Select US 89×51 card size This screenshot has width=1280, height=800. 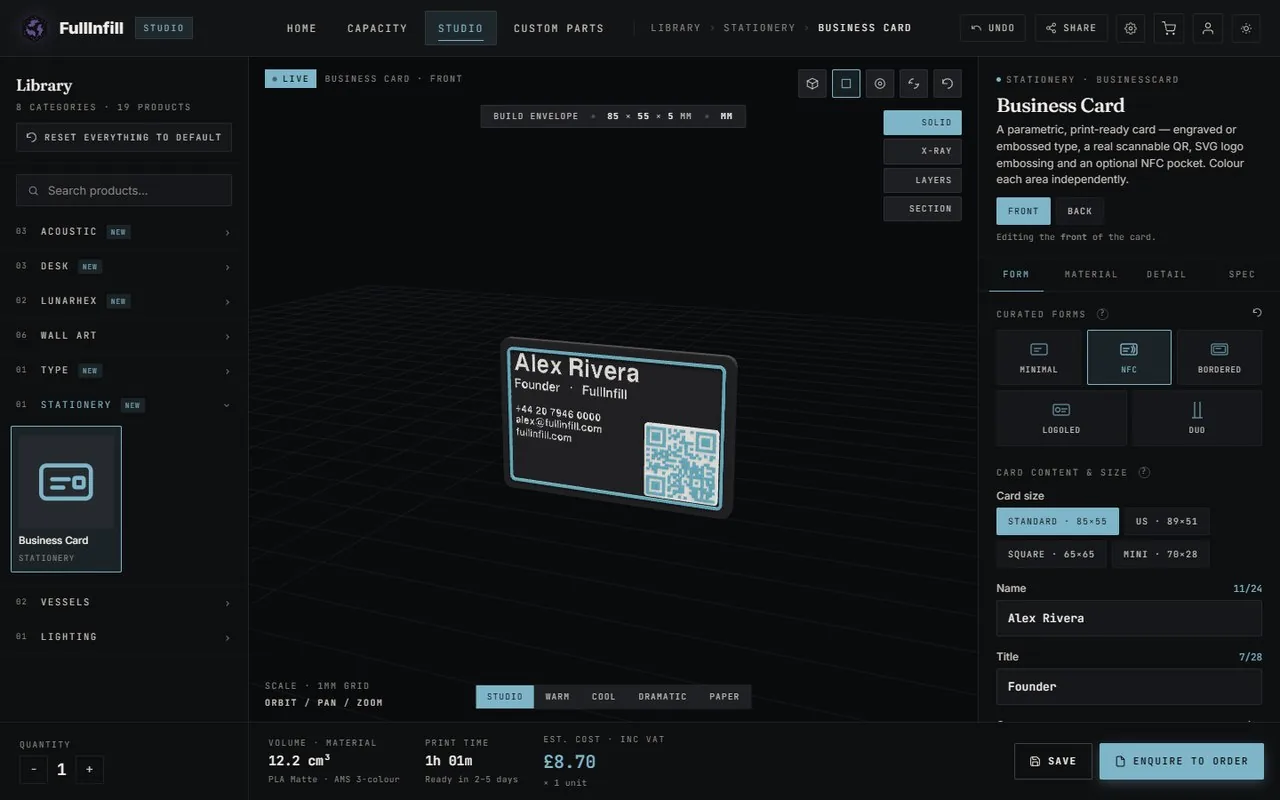coord(1166,521)
